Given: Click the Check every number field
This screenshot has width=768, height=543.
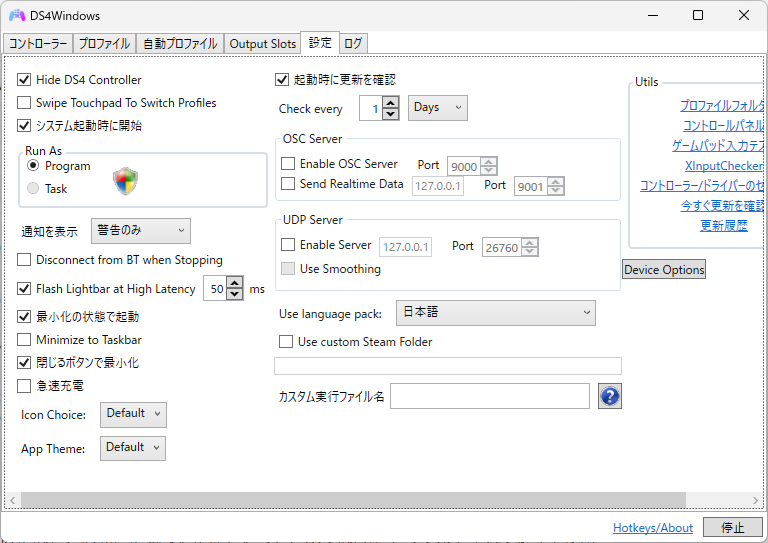Looking at the screenshot, I should tap(371, 108).
